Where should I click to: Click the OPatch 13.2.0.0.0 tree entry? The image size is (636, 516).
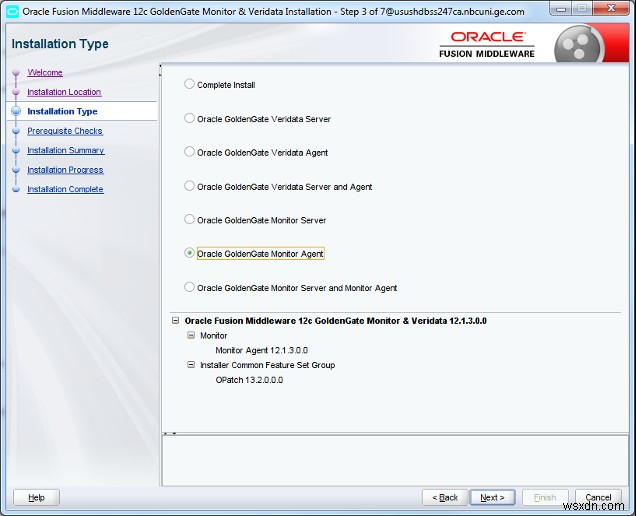point(249,380)
